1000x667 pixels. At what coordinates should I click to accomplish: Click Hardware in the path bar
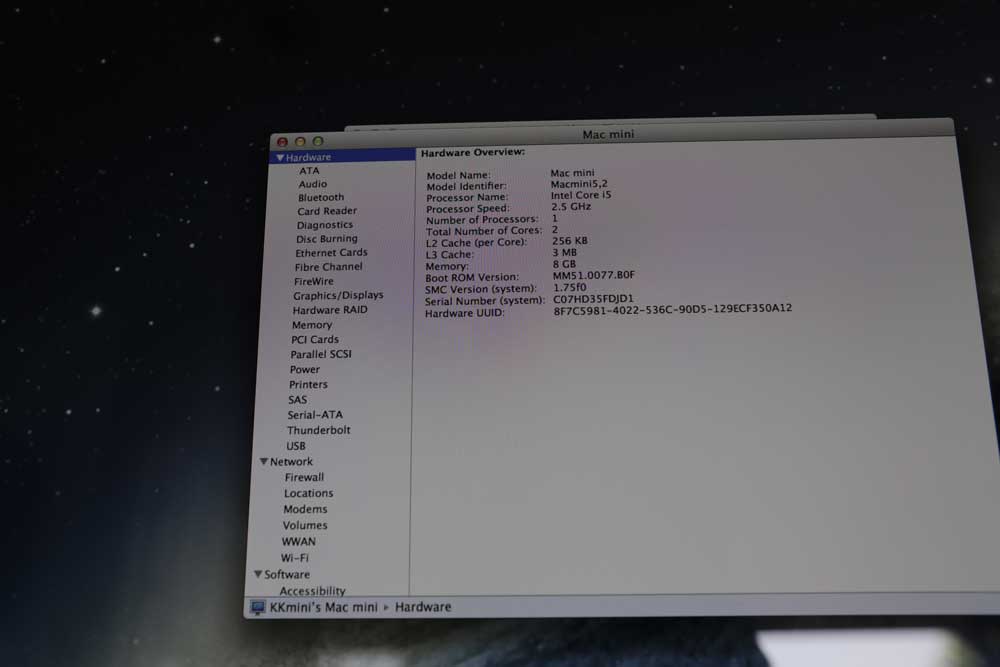coord(423,607)
